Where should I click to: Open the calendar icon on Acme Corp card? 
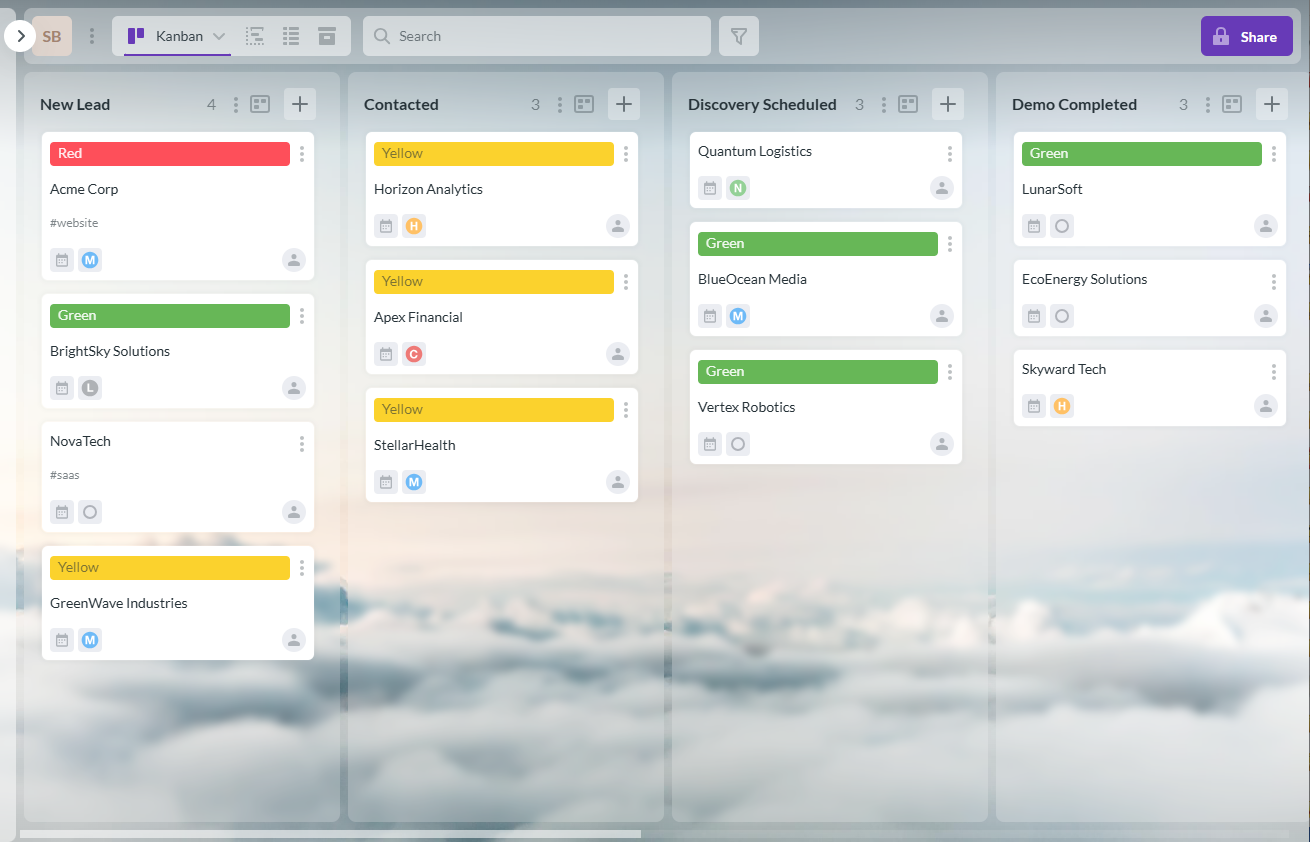(62, 259)
